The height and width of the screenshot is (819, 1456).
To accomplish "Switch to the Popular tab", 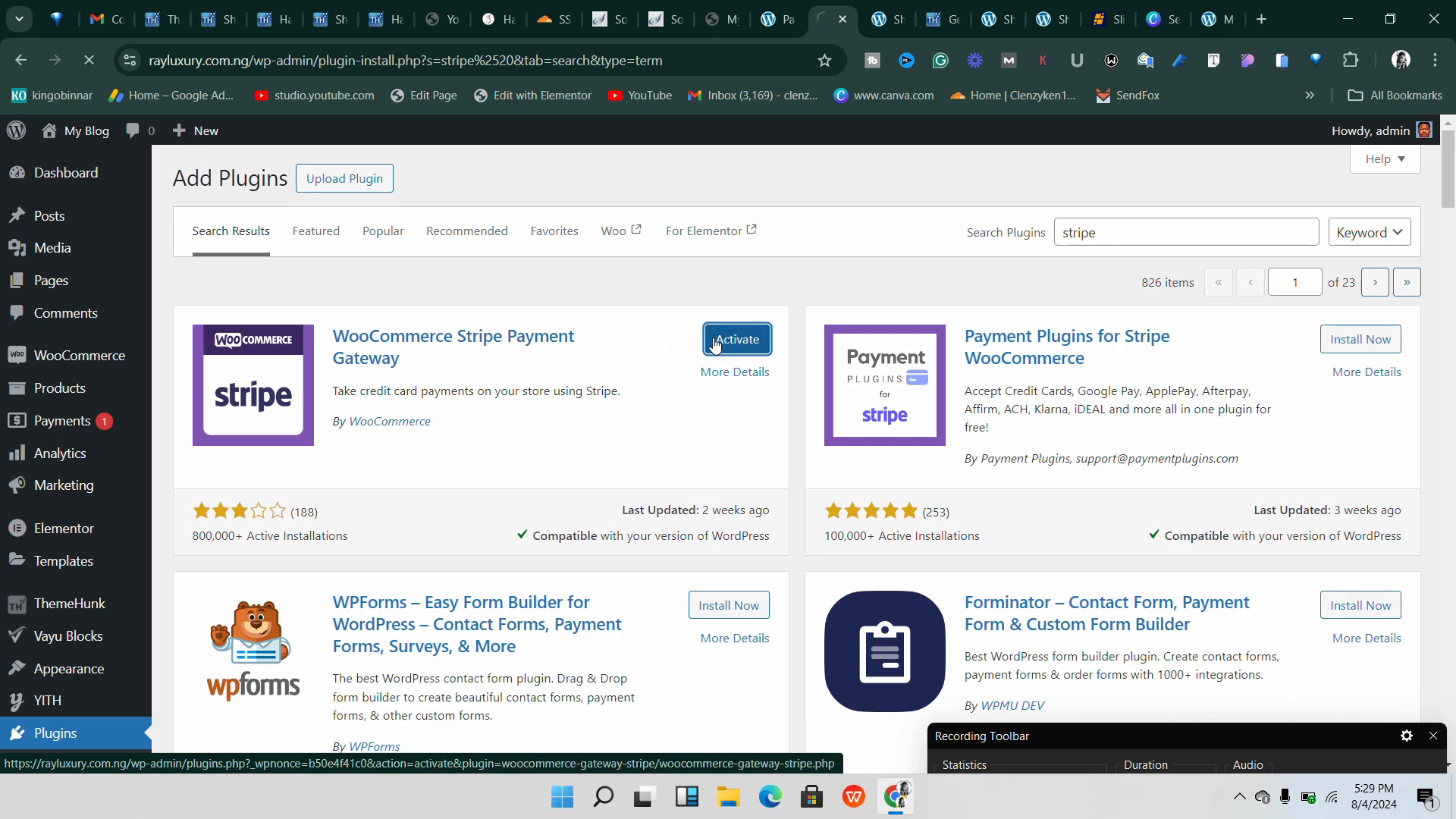I will (x=383, y=231).
